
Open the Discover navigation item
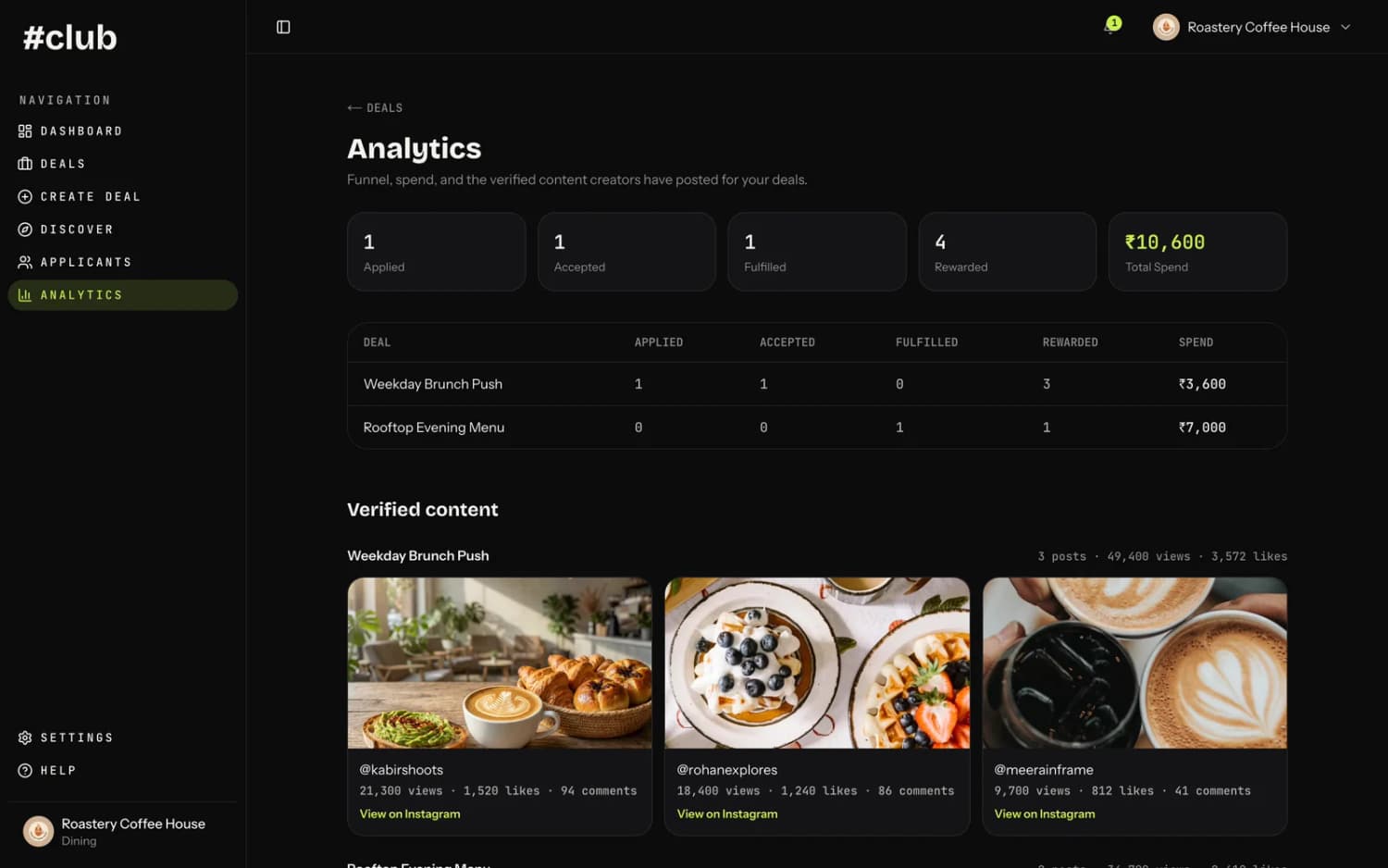(122, 229)
